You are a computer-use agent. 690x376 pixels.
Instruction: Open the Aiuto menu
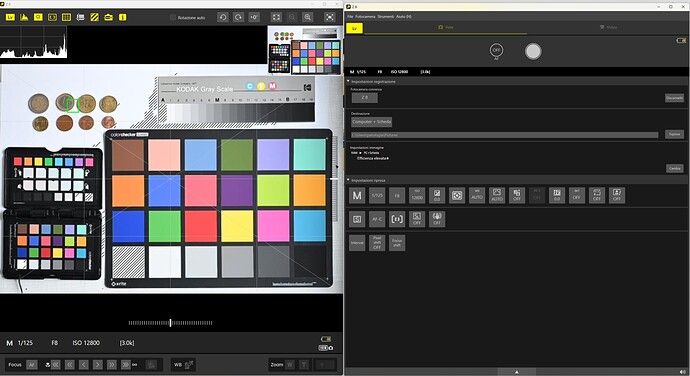coord(404,17)
